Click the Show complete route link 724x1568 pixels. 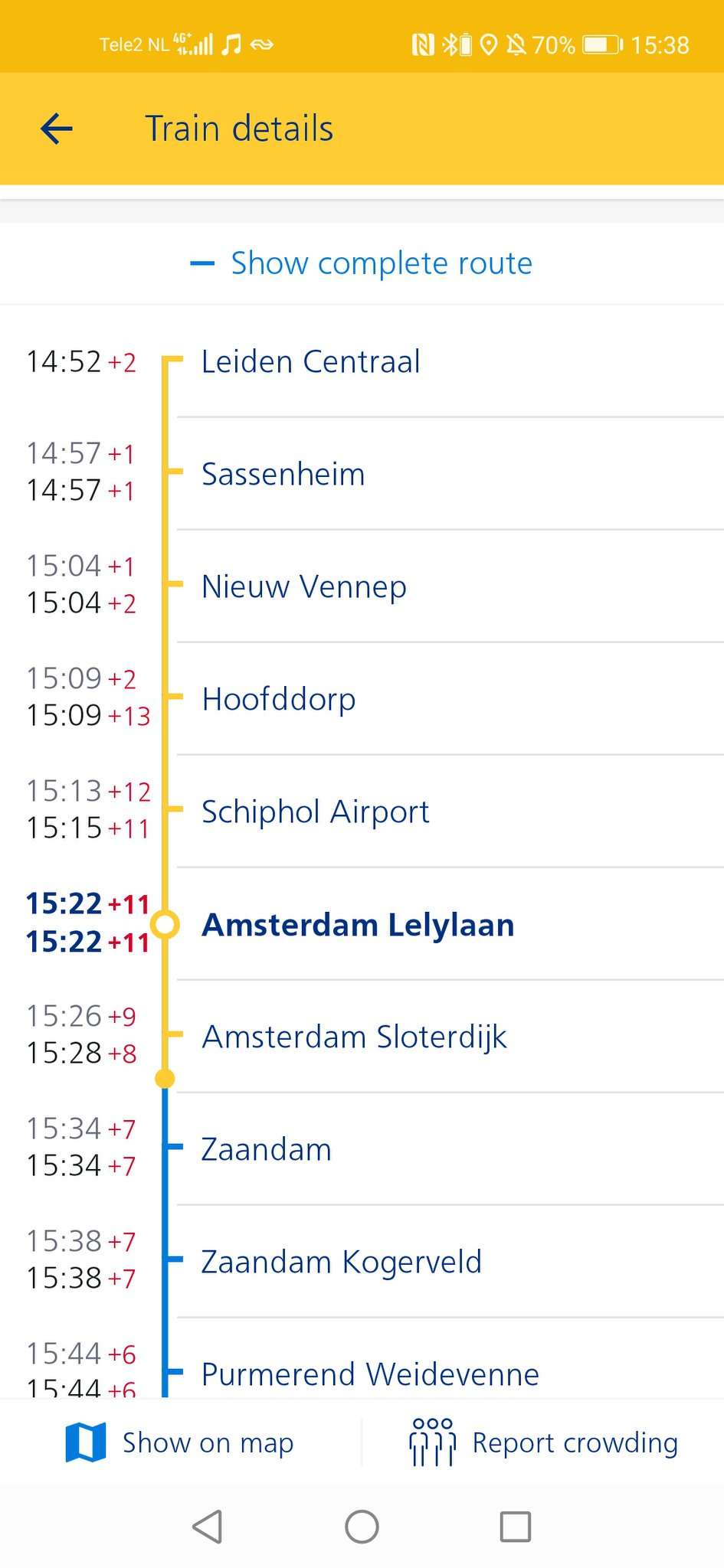[x=382, y=263]
